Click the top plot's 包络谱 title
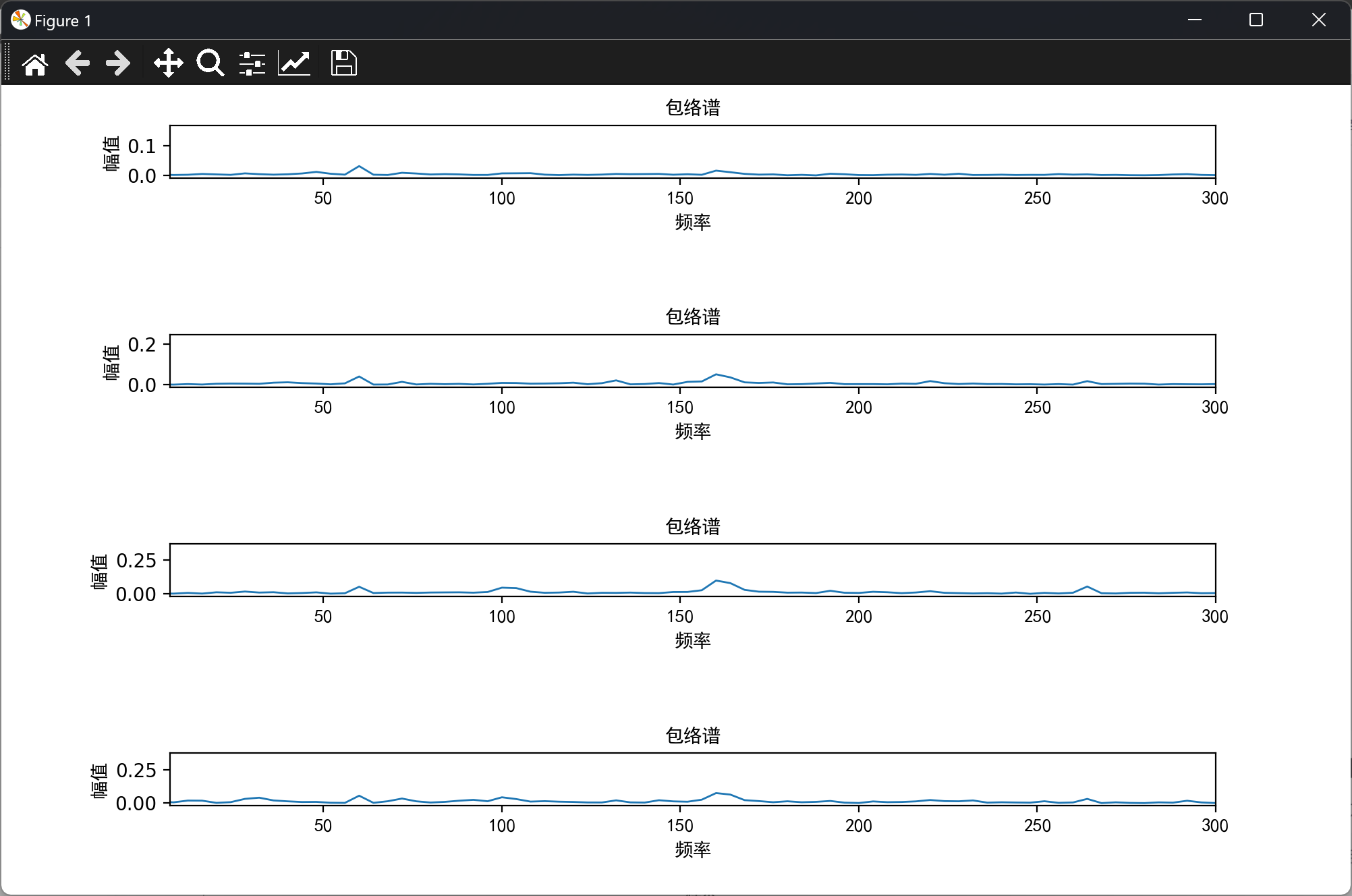This screenshot has width=1352, height=896. tap(693, 108)
